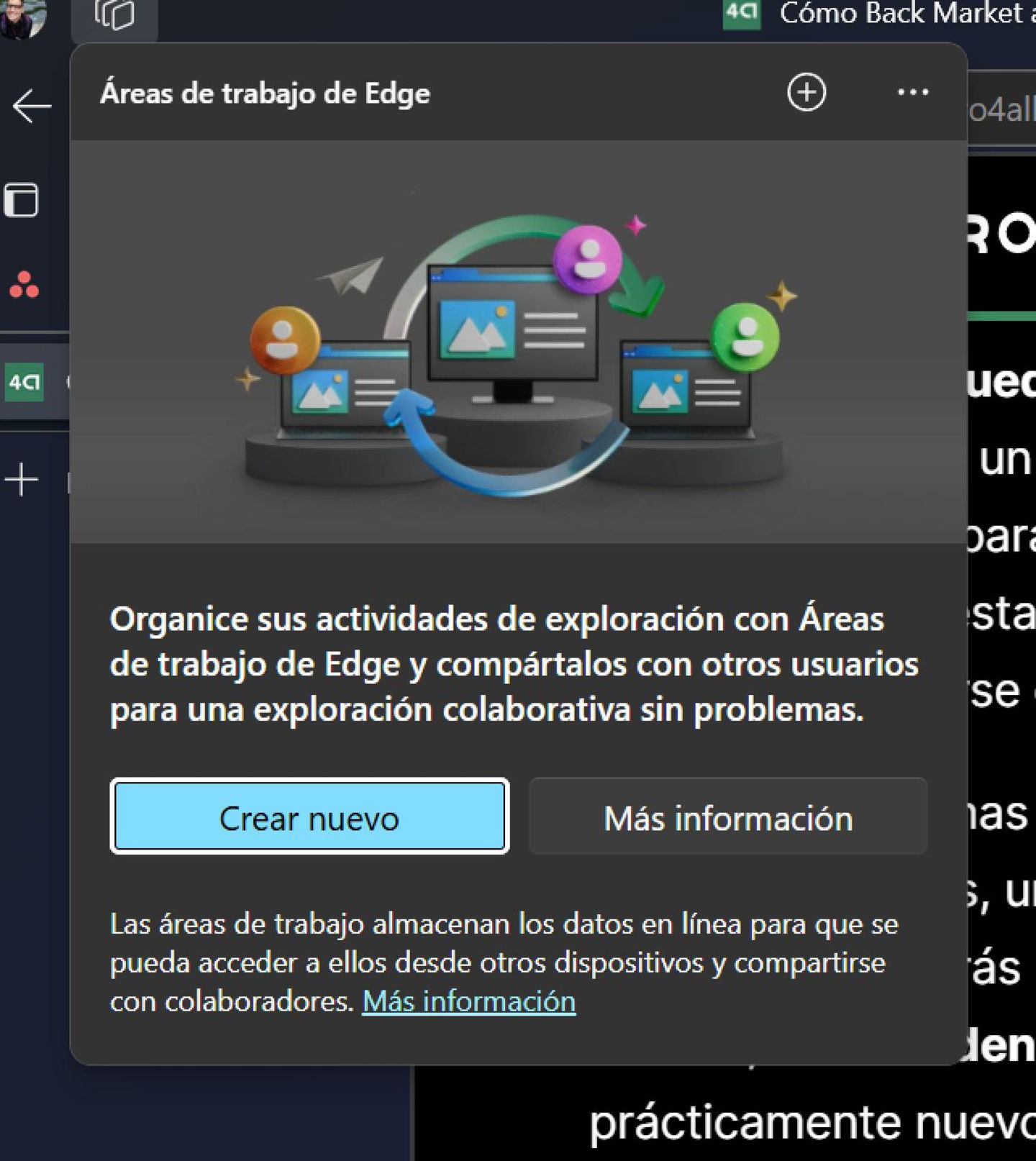Screen dimensions: 1036x1161
Task: Click the Edge Workspaces icon in the toolbar
Action: click(114, 15)
